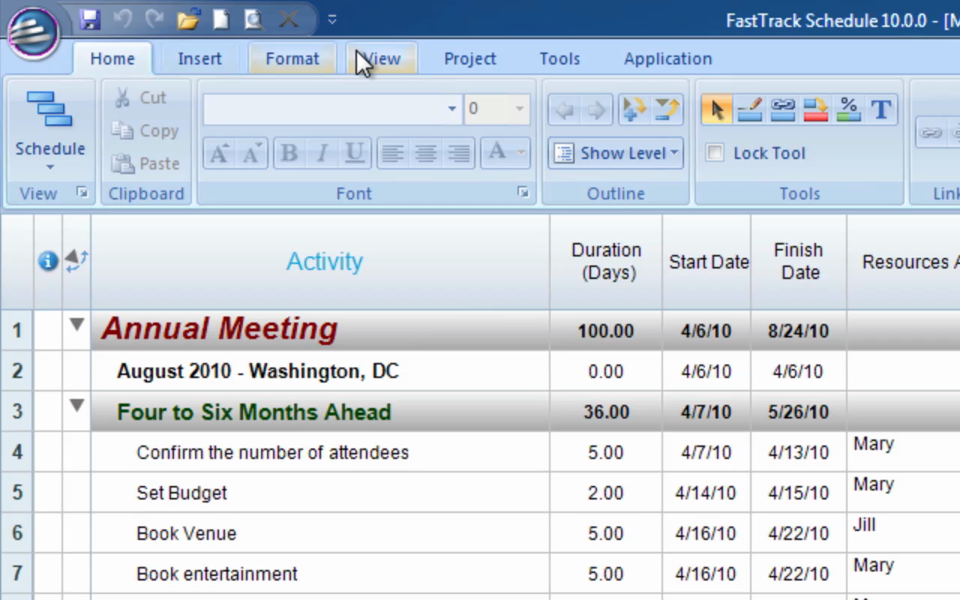
Task: Open the Font group dialog launcher
Action: coord(523,193)
